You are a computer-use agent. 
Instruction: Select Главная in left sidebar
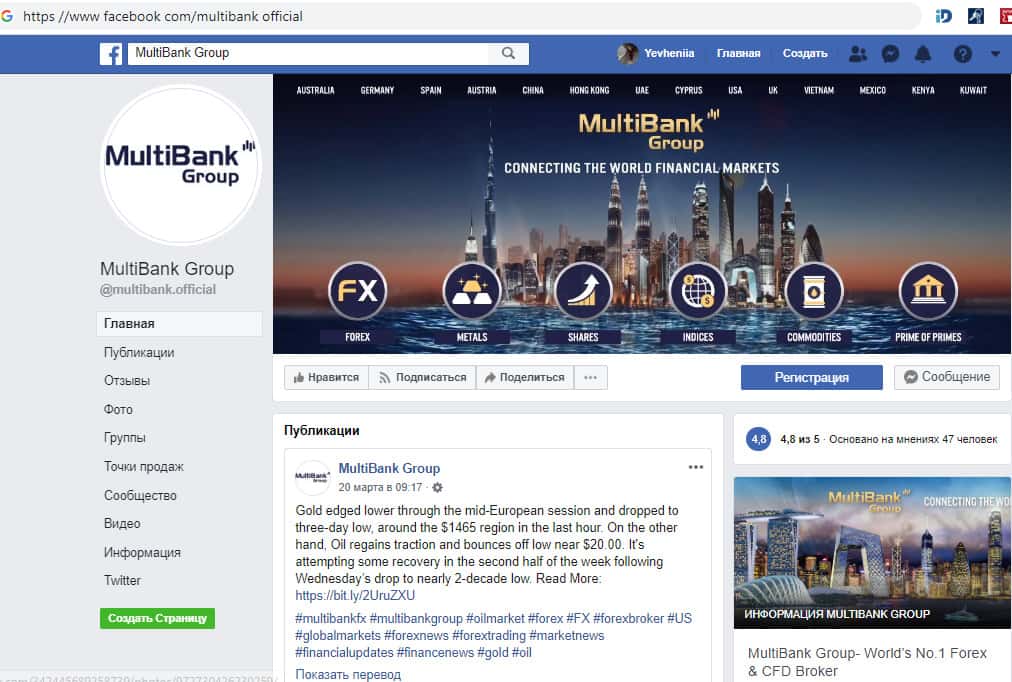(x=179, y=324)
